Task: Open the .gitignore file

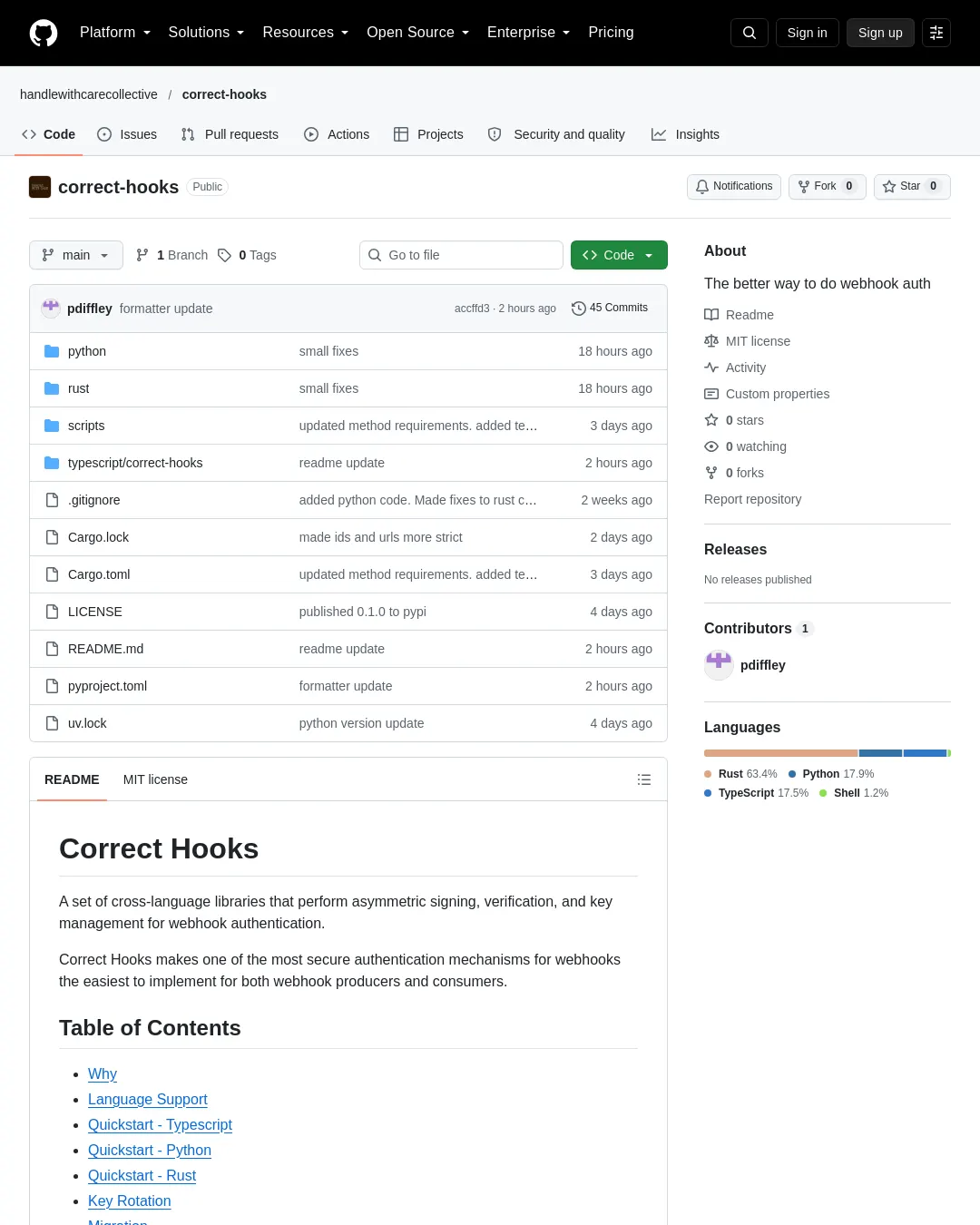Action: coord(94,500)
